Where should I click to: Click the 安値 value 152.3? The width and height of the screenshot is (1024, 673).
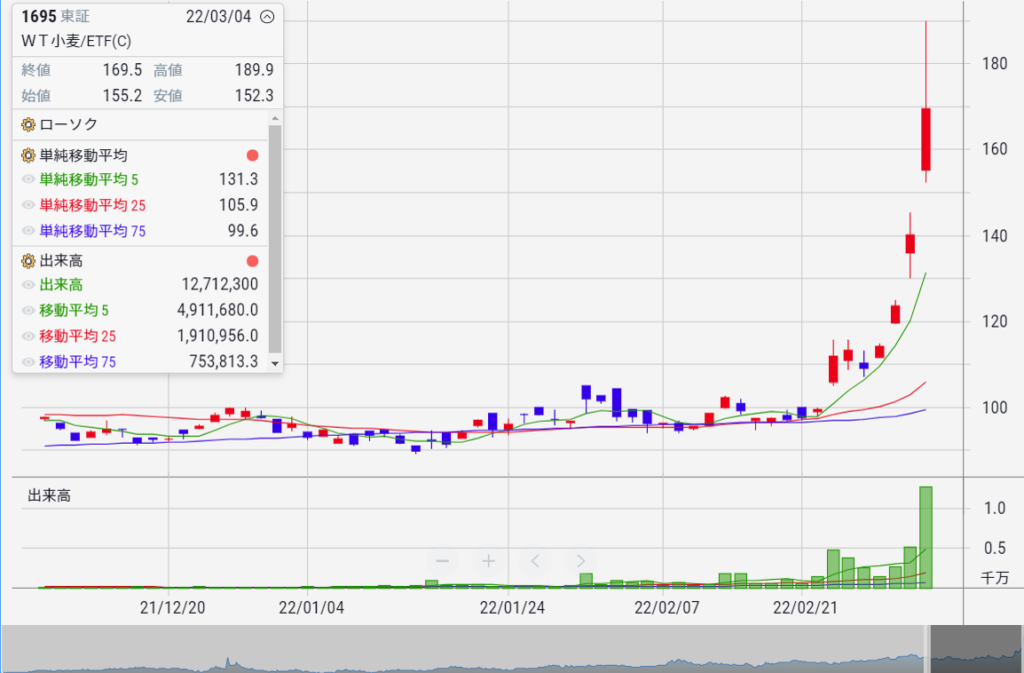(254, 96)
